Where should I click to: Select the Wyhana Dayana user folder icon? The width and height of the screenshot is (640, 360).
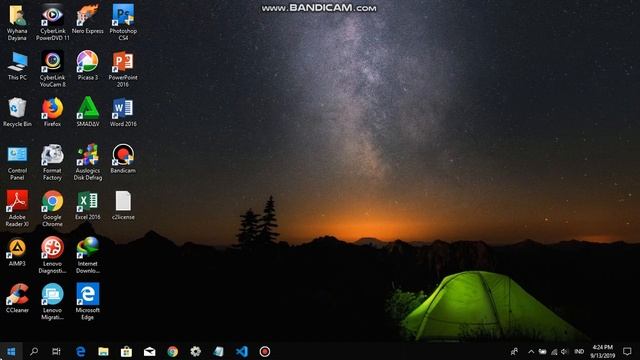[17, 22]
